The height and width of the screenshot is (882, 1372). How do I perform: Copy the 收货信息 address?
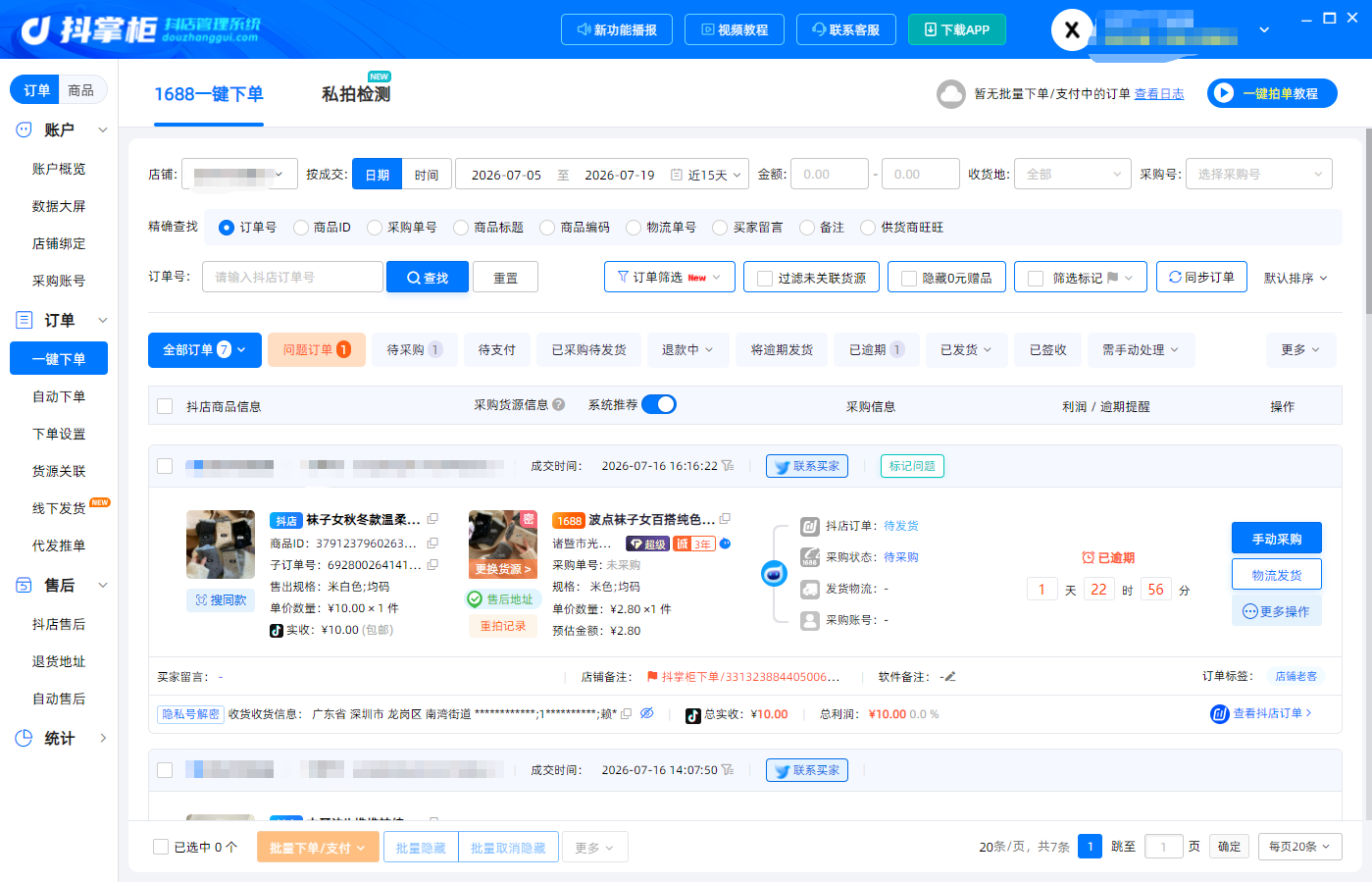626,713
